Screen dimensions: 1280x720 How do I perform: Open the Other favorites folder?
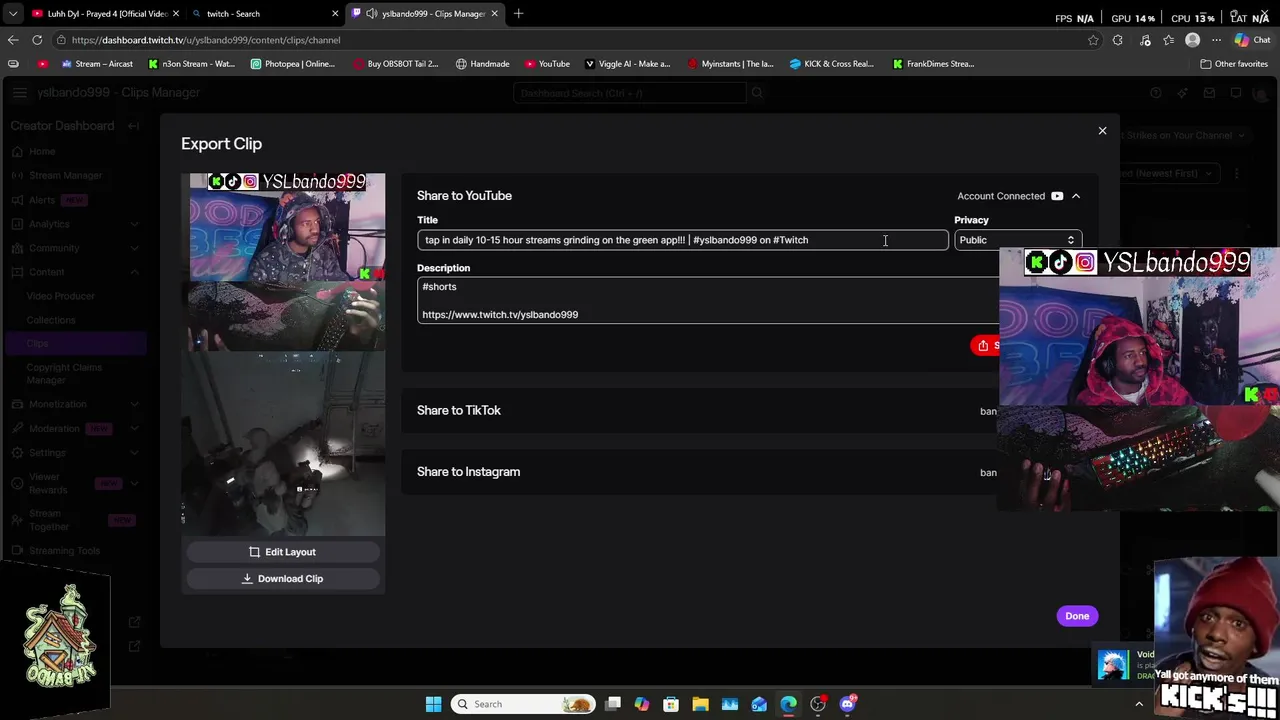point(1234,64)
